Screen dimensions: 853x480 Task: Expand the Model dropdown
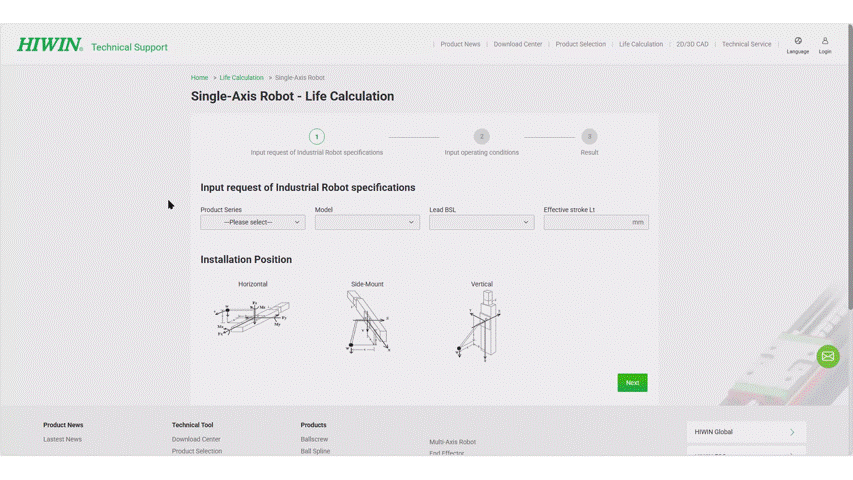tap(367, 222)
